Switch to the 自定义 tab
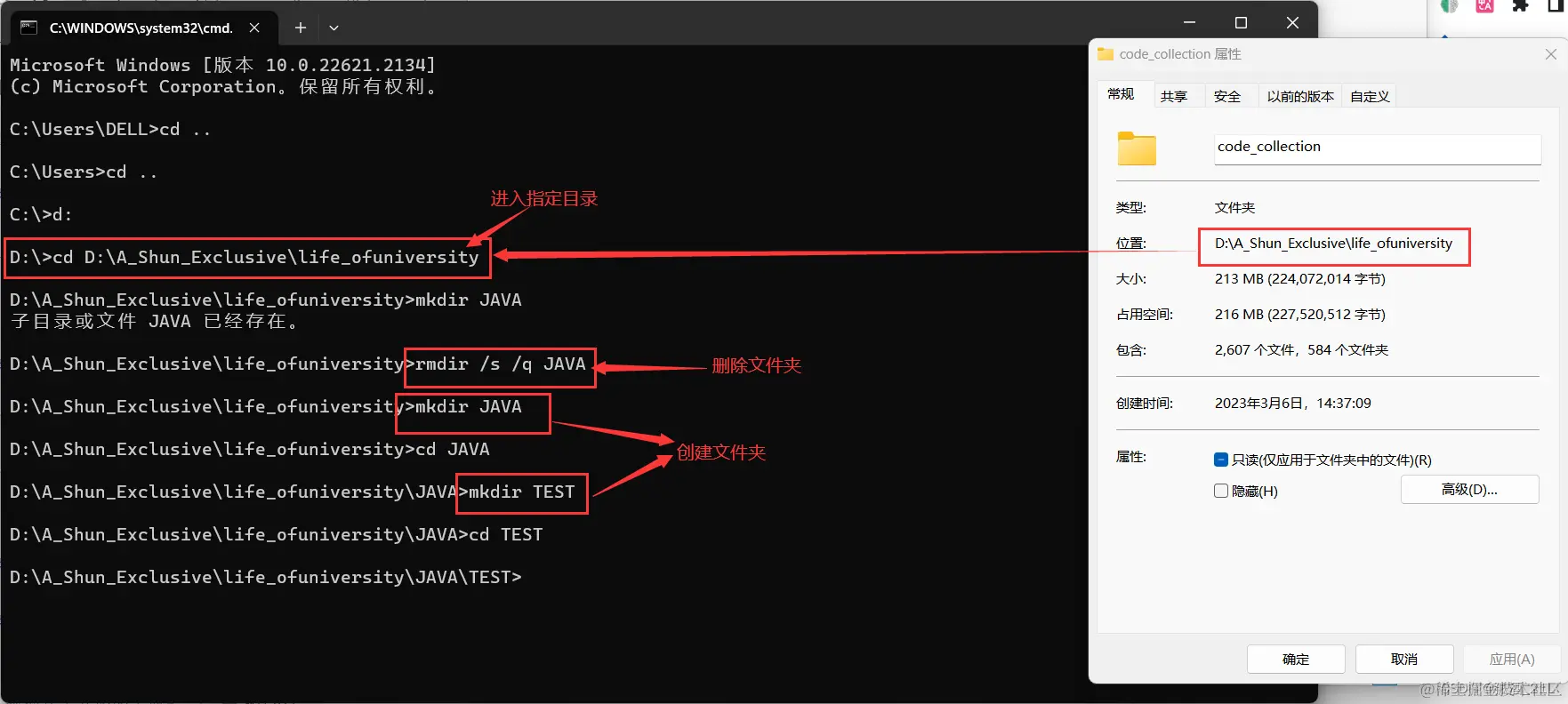 point(1370,96)
